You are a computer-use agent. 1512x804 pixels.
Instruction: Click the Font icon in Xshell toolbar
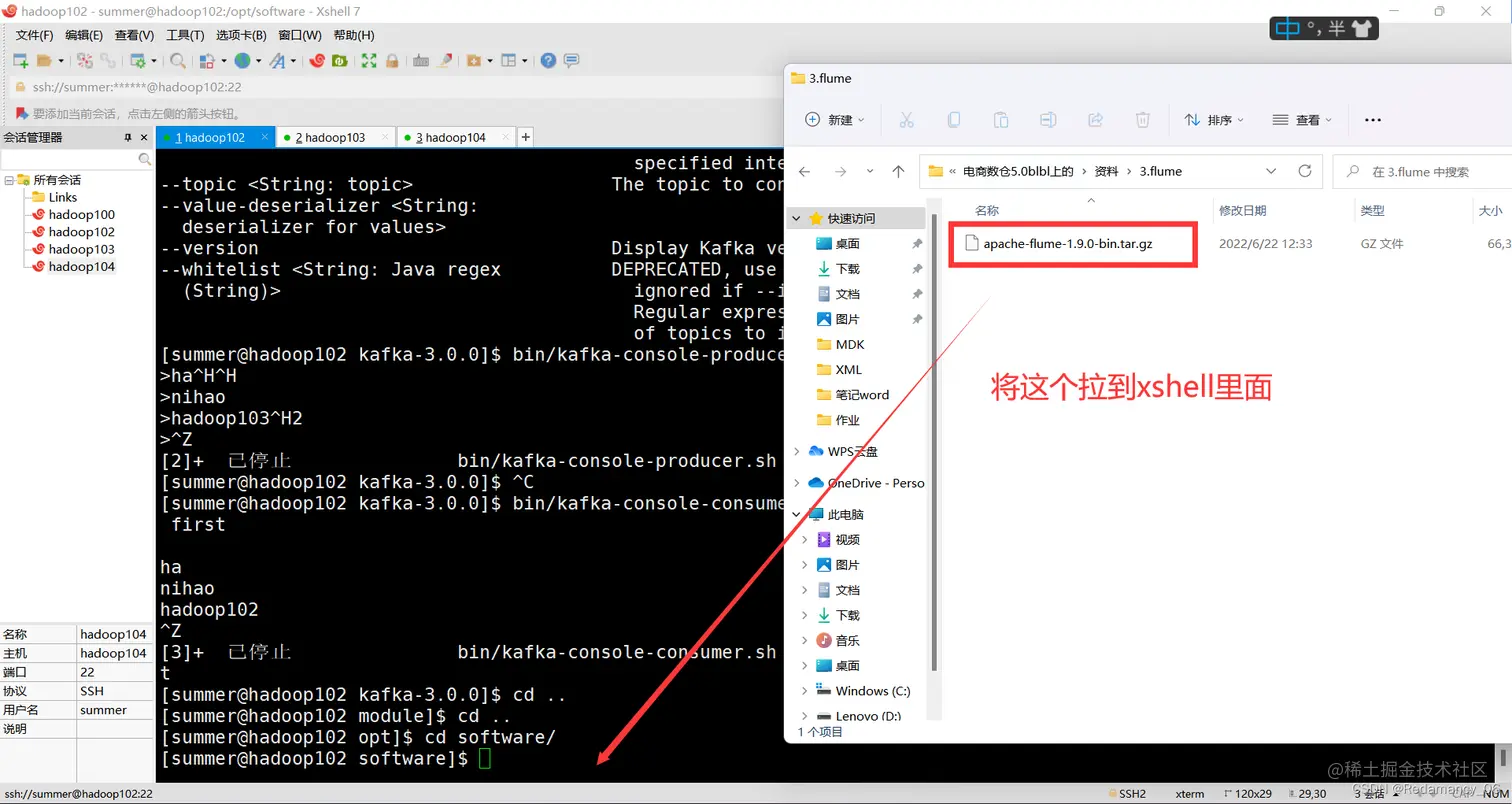click(x=277, y=60)
